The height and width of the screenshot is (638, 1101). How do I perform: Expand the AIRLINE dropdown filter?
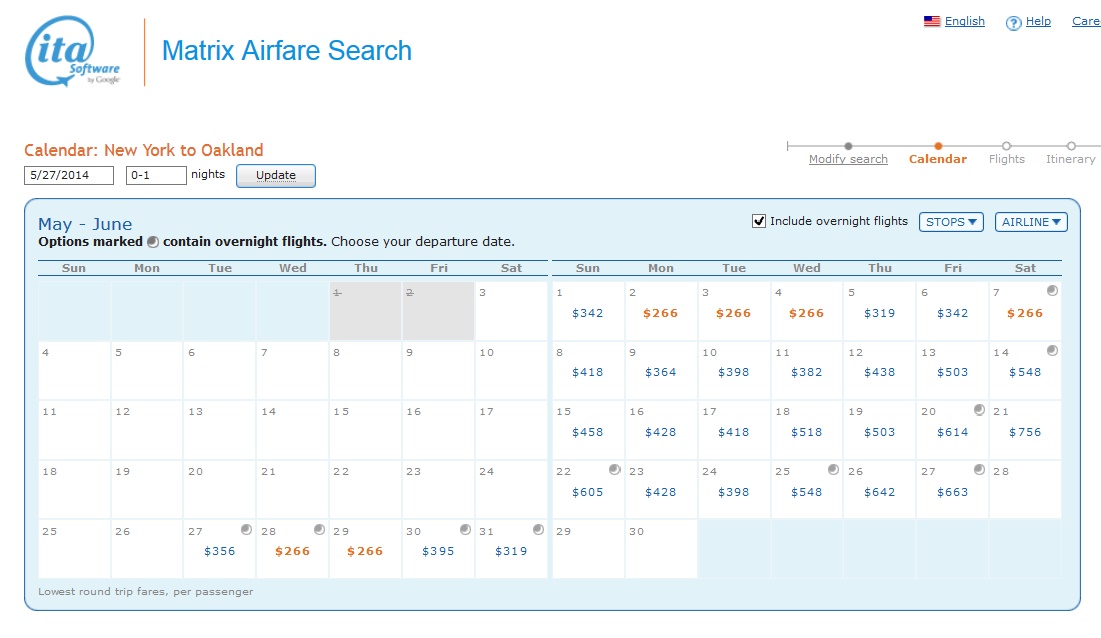1031,222
